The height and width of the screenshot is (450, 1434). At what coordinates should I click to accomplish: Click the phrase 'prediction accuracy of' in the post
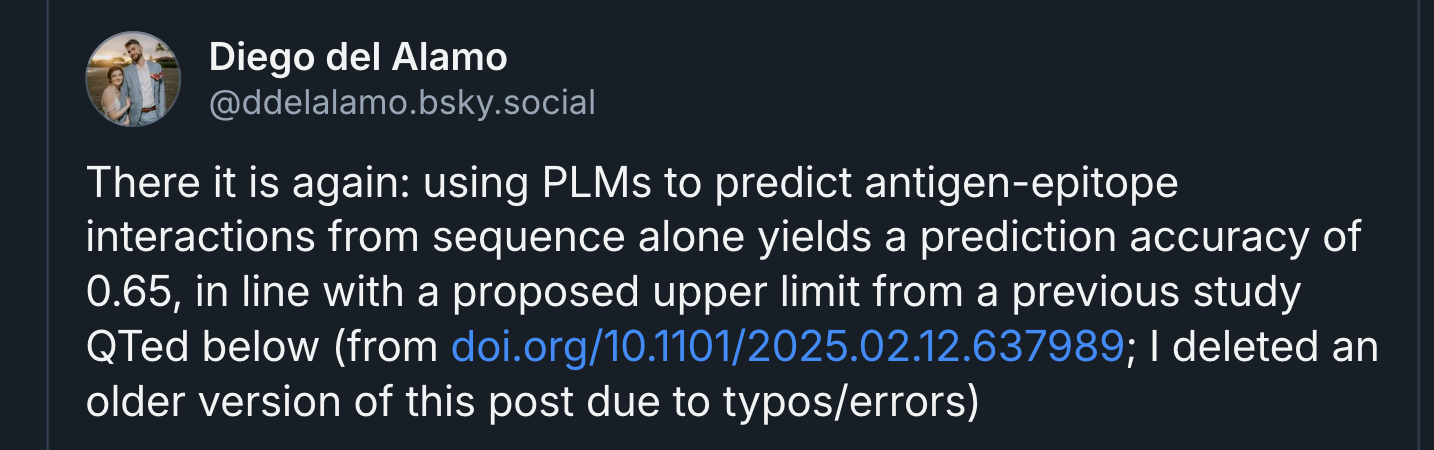tap(1142, 238)
